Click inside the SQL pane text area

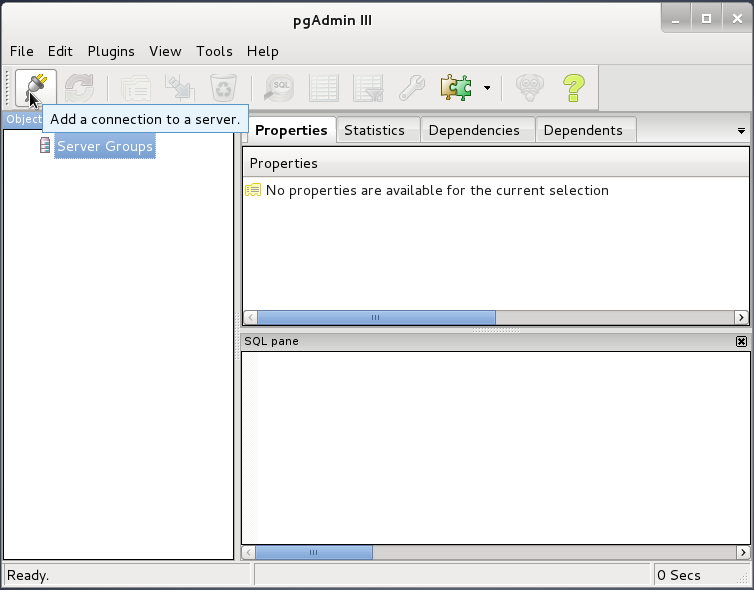point(496,448)
